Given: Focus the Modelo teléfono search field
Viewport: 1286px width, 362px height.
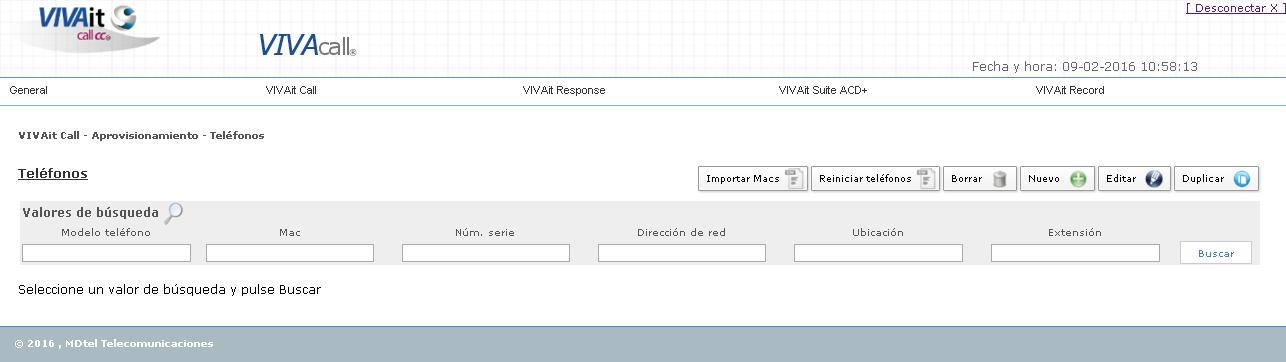Looking at the screenshot, I should point(106,253).
